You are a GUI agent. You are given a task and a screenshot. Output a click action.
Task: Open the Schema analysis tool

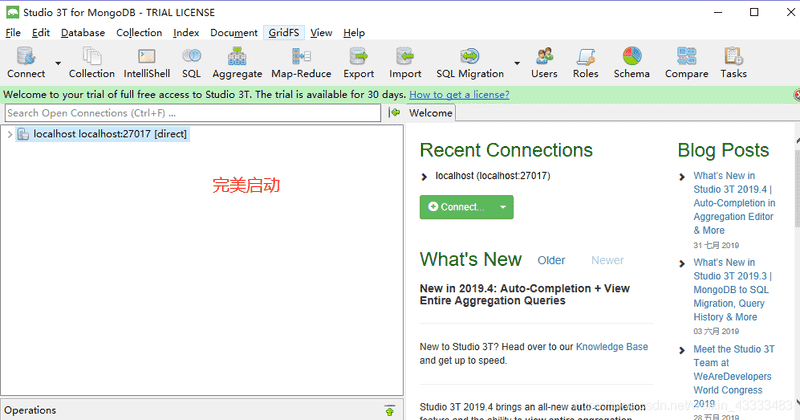pyautogui.click(x=631, y=62)
